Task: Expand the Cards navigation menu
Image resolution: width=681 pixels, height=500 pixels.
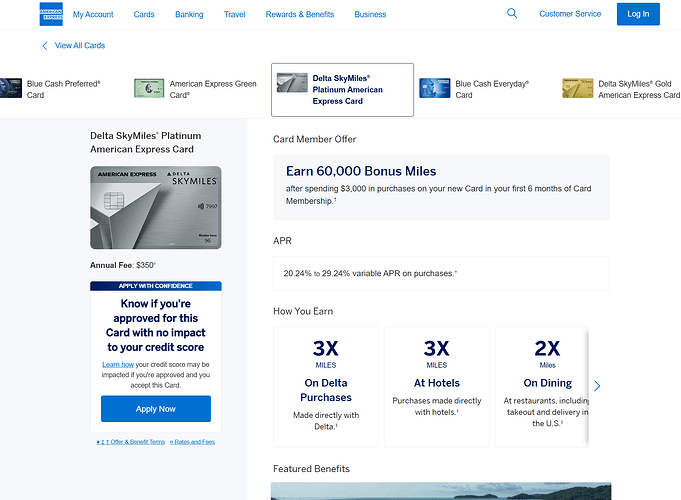Action: click(144, 15)
